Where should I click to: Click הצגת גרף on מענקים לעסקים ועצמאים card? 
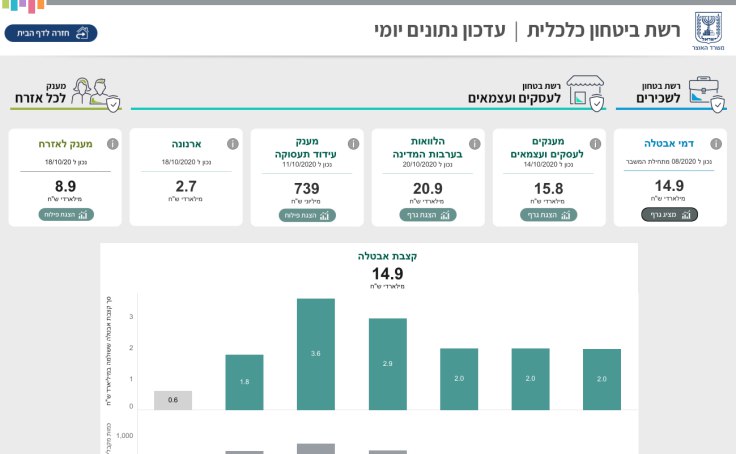548,215
